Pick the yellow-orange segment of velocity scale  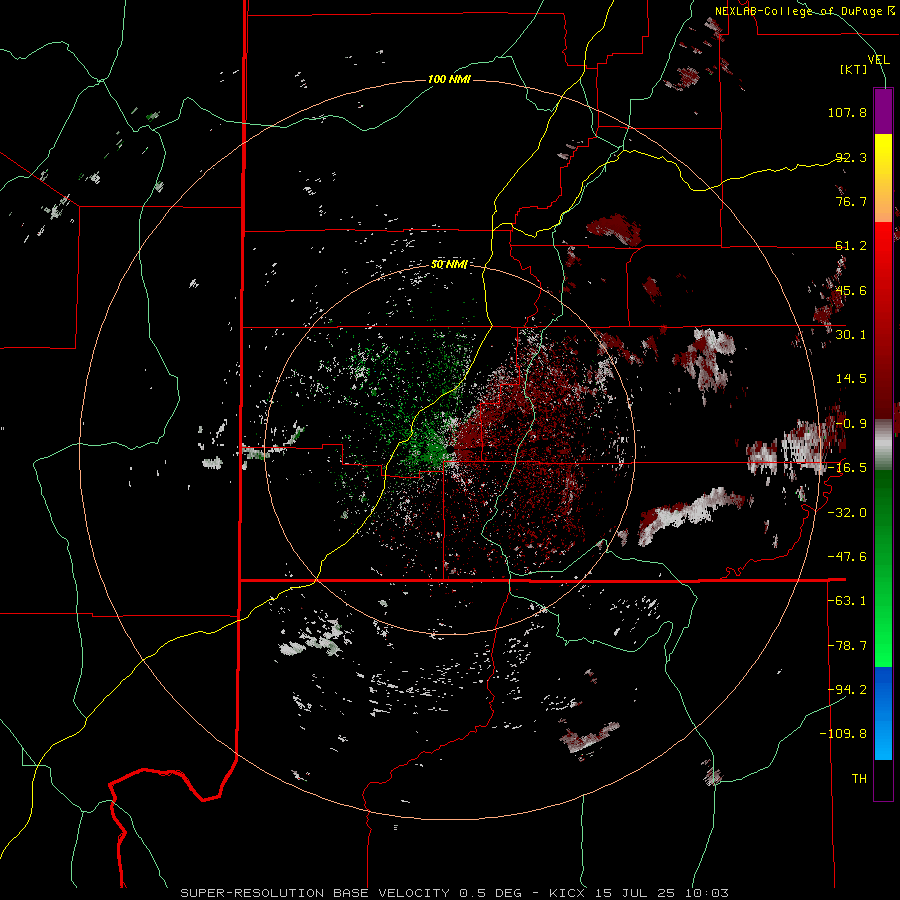point(883,178)
